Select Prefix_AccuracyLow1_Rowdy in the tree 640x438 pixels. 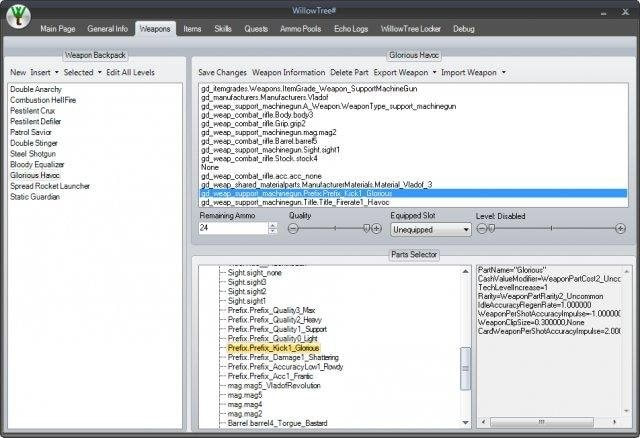click(285, 367)
